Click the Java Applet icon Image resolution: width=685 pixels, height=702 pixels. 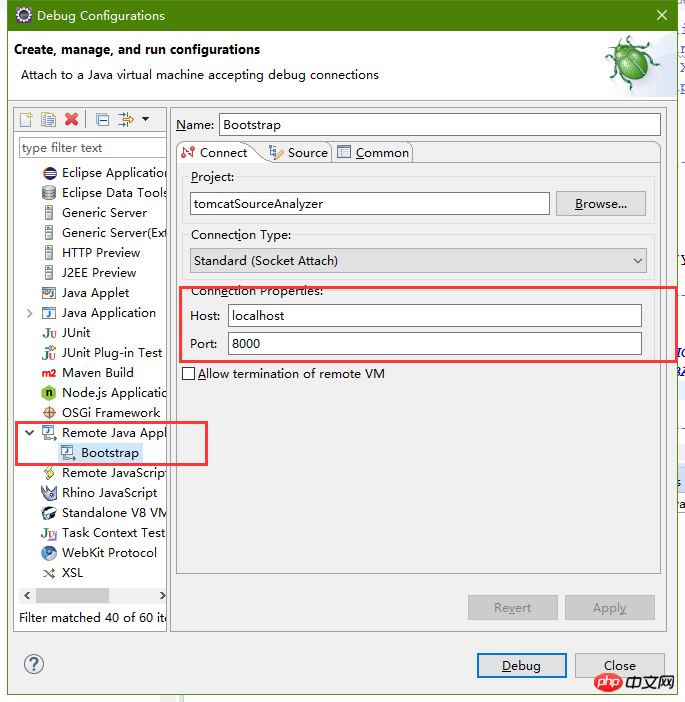click(x=49, y=293)
